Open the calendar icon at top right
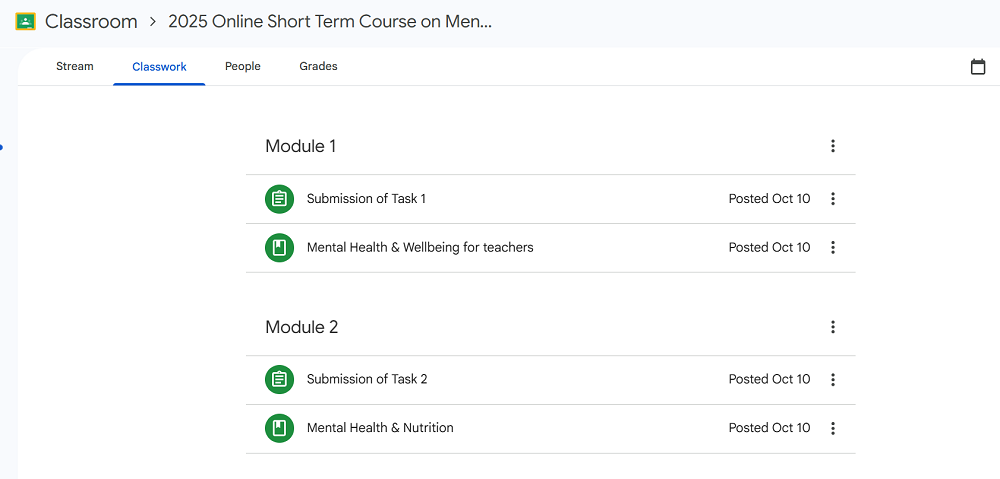 pyautogui.click(x=978, y=67)
